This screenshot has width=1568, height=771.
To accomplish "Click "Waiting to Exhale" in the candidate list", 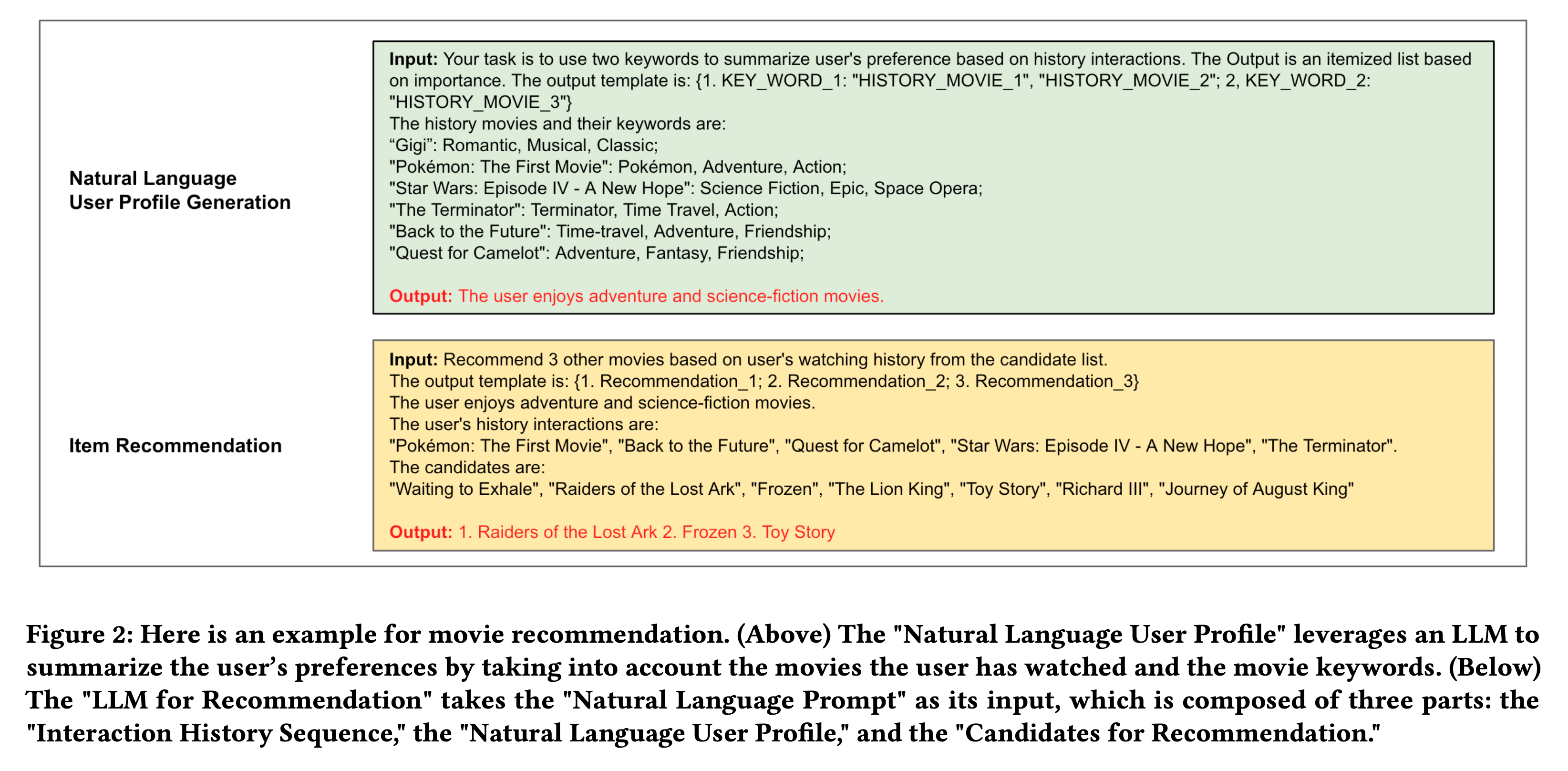I will coord(465,489).
